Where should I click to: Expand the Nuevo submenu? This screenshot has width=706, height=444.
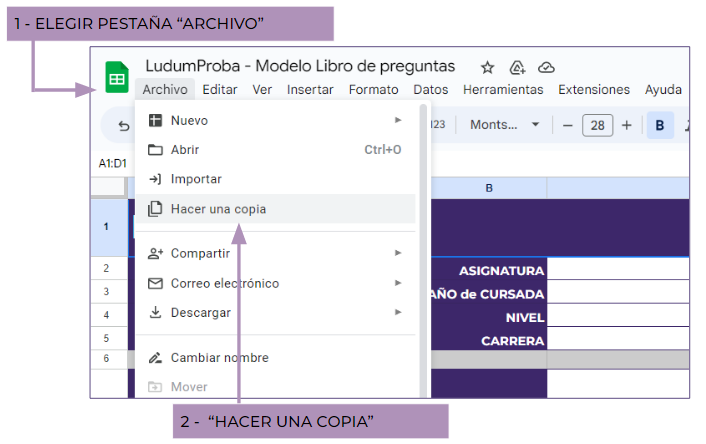point(275,120)
